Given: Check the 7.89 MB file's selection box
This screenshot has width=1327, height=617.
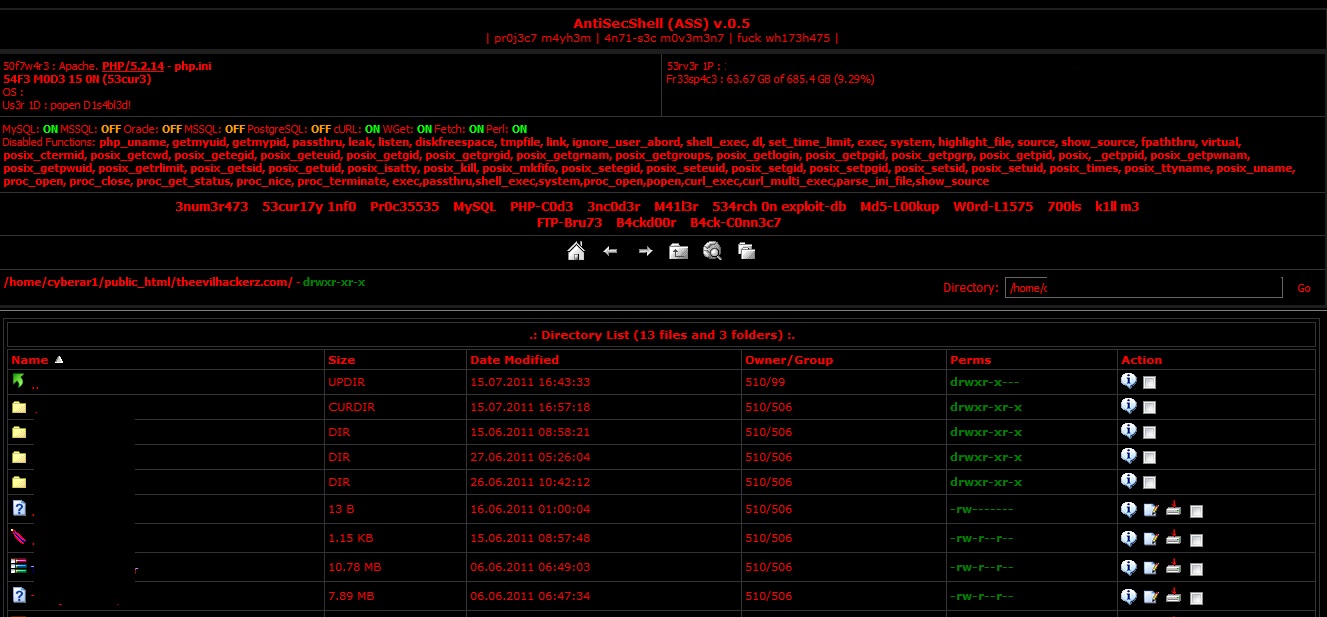Looking at the screenshot, I should pos(1196,596).
